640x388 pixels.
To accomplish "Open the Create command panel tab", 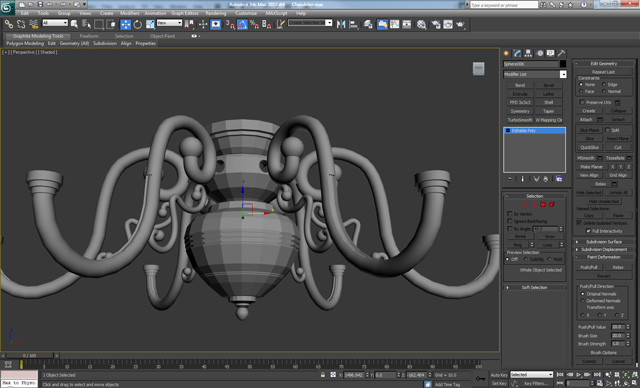I will click(506, 53).
